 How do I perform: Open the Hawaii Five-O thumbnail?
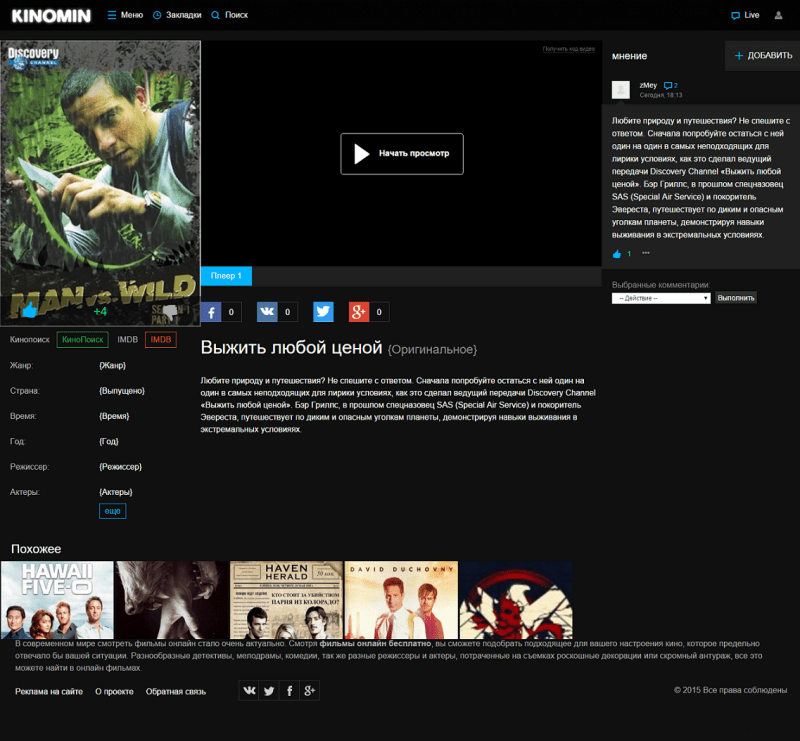point(57,600)
